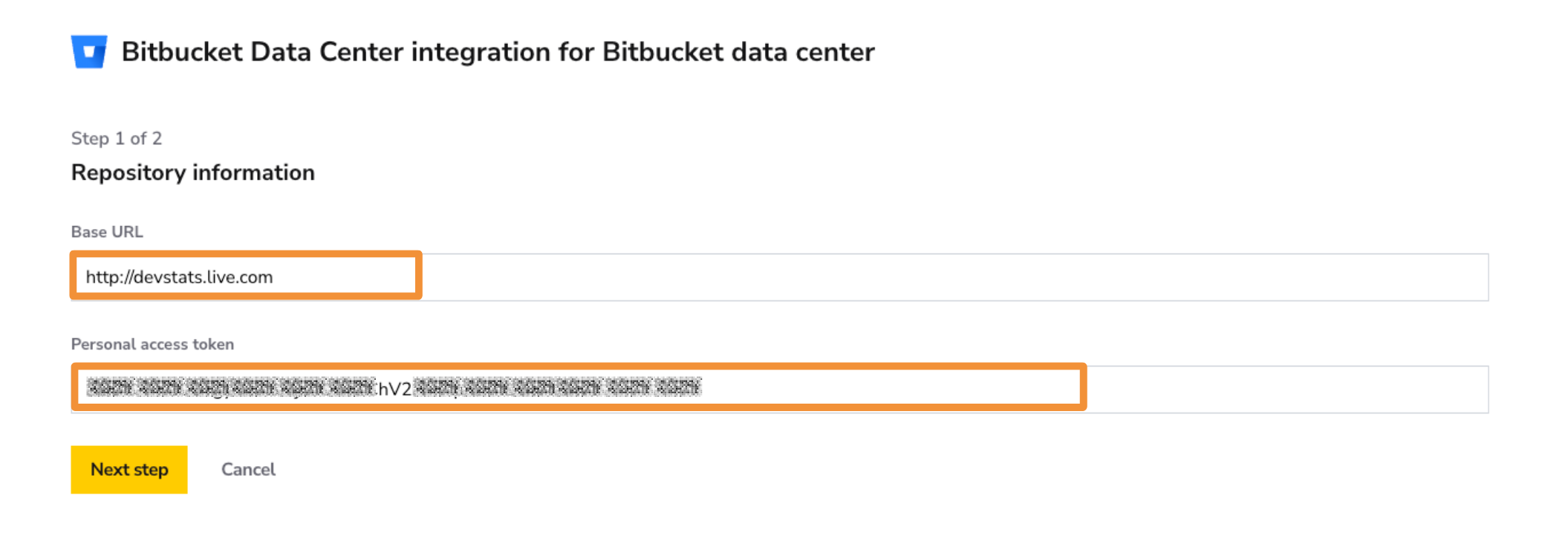The image size is (1568, 559).
Task: Proceed with the yellow Next step button
Action: tap(129, 470)
